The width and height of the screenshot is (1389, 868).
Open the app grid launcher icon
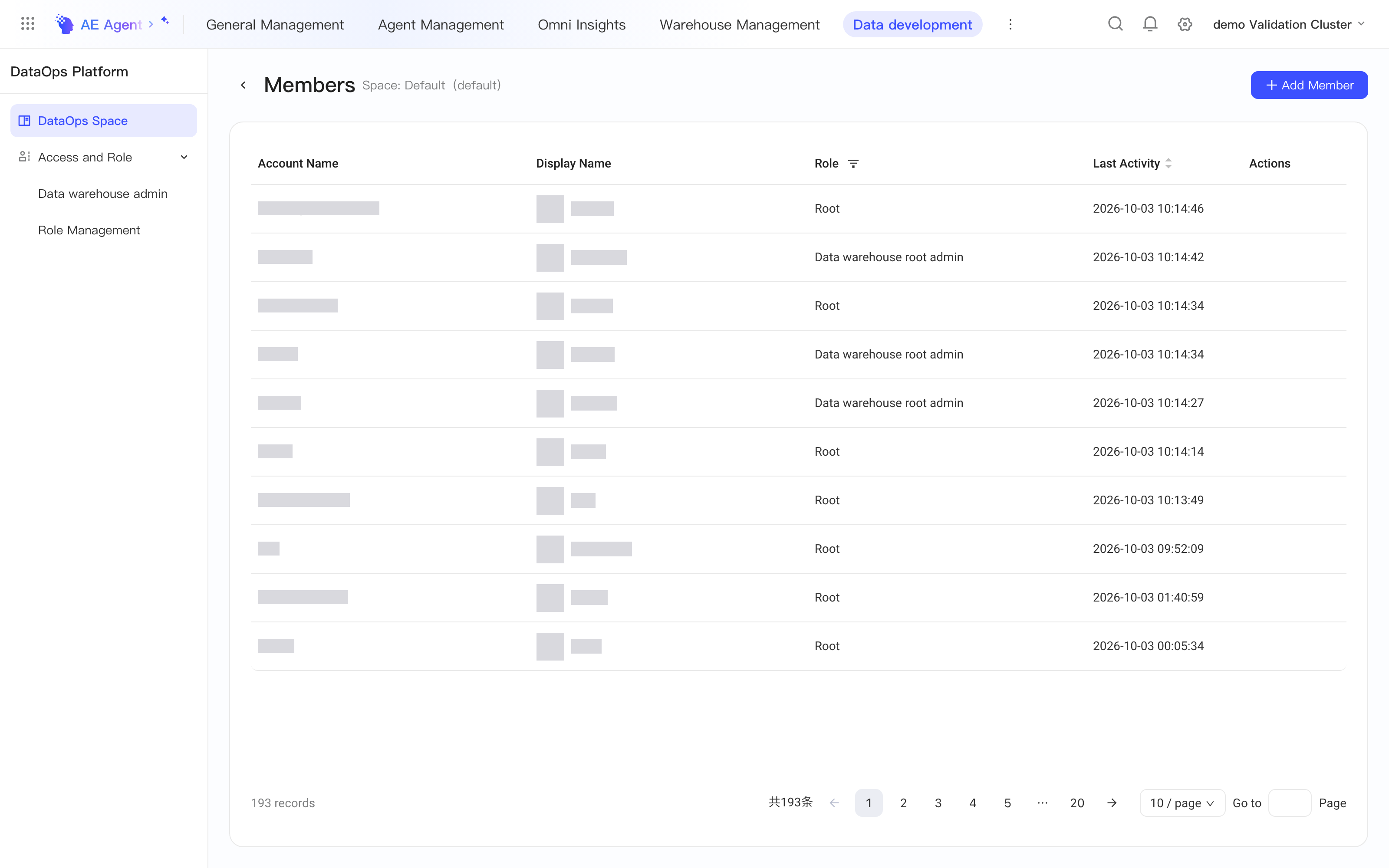[27, 24]
